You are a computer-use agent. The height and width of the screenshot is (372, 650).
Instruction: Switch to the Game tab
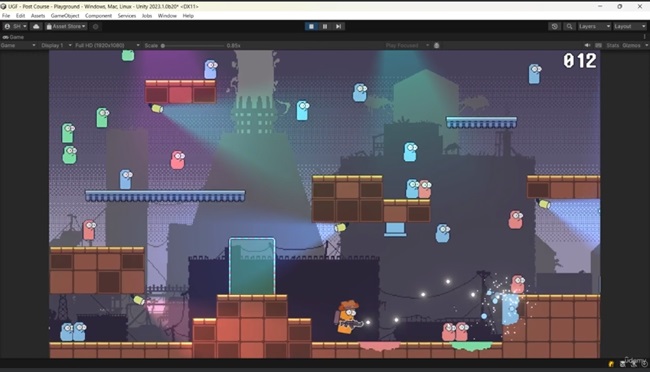pyautogui.click(x=13, y=37)
